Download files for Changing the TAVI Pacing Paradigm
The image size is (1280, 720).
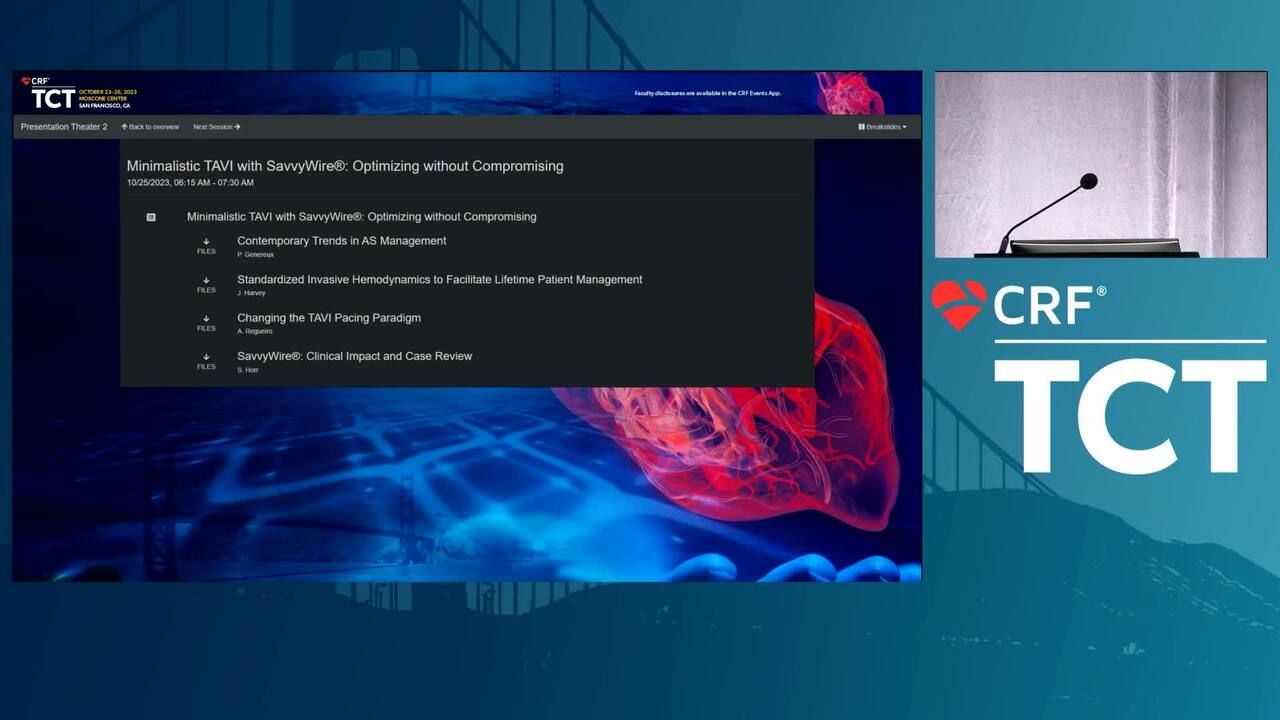(x=206, y=323)
